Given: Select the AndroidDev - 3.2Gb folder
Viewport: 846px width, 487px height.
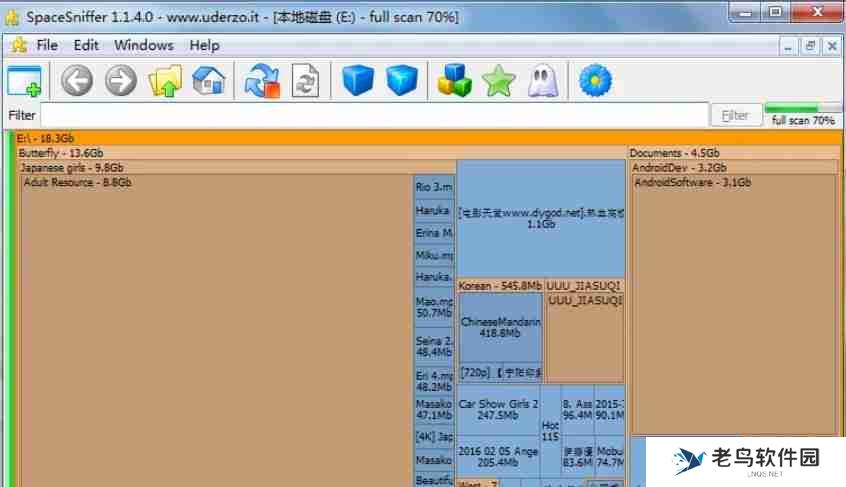Looking at the screenshot, I should click(x=734, y=167).
